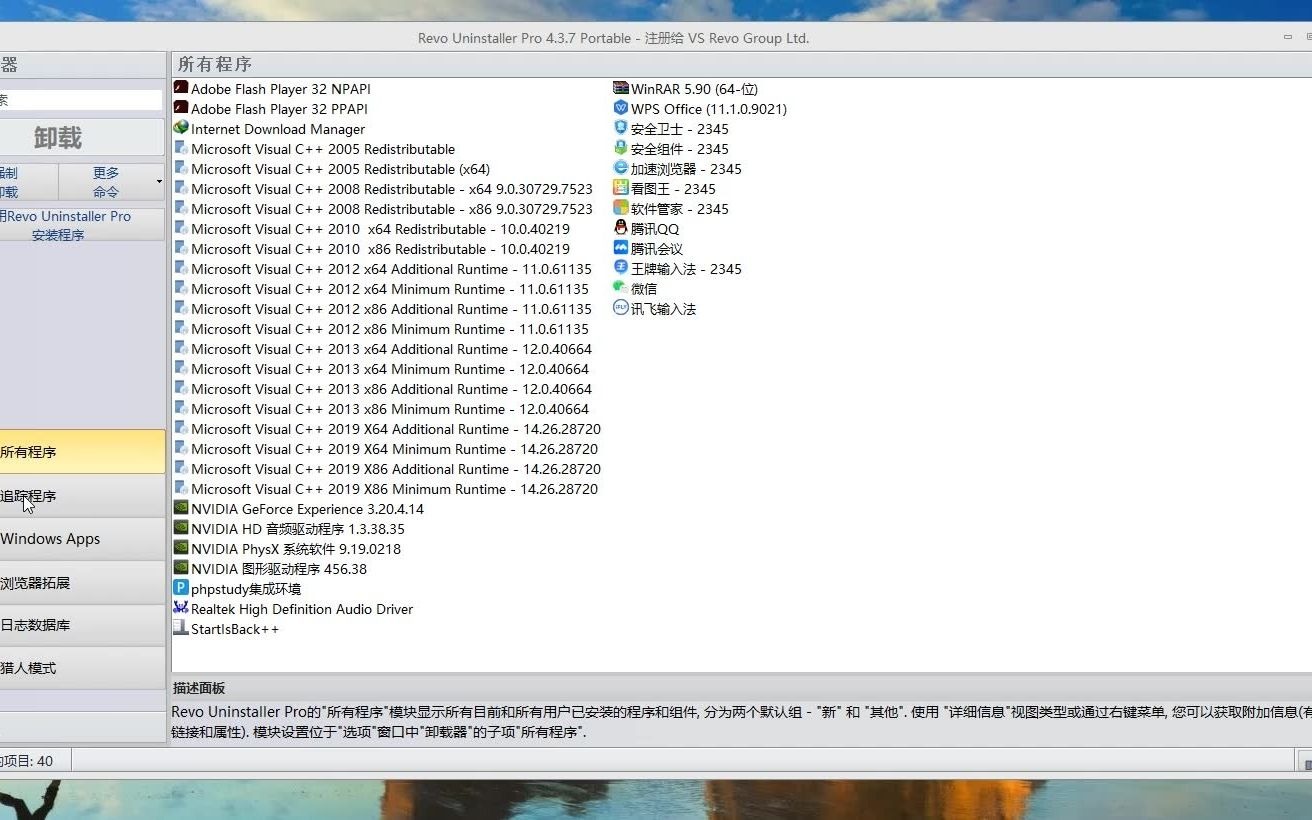Open the 浏览器拓展 module
Viewport: 1312px width, 820px height.
point(82,583)
